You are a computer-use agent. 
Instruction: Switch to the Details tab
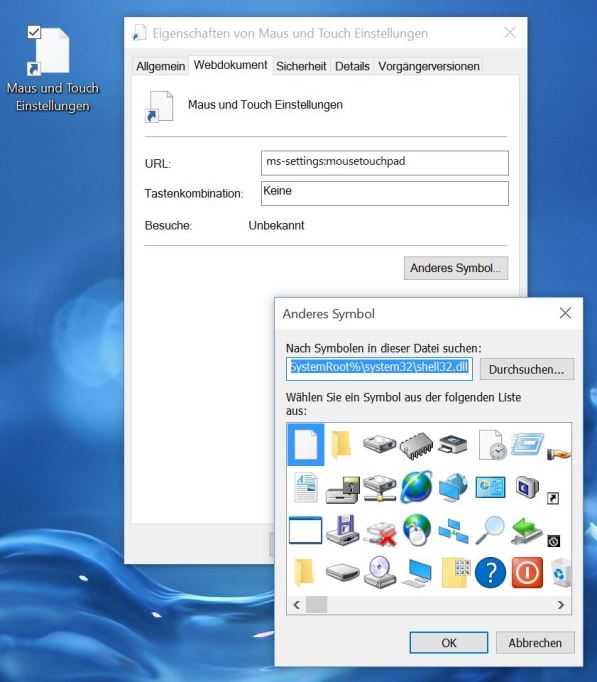point(352,66)
